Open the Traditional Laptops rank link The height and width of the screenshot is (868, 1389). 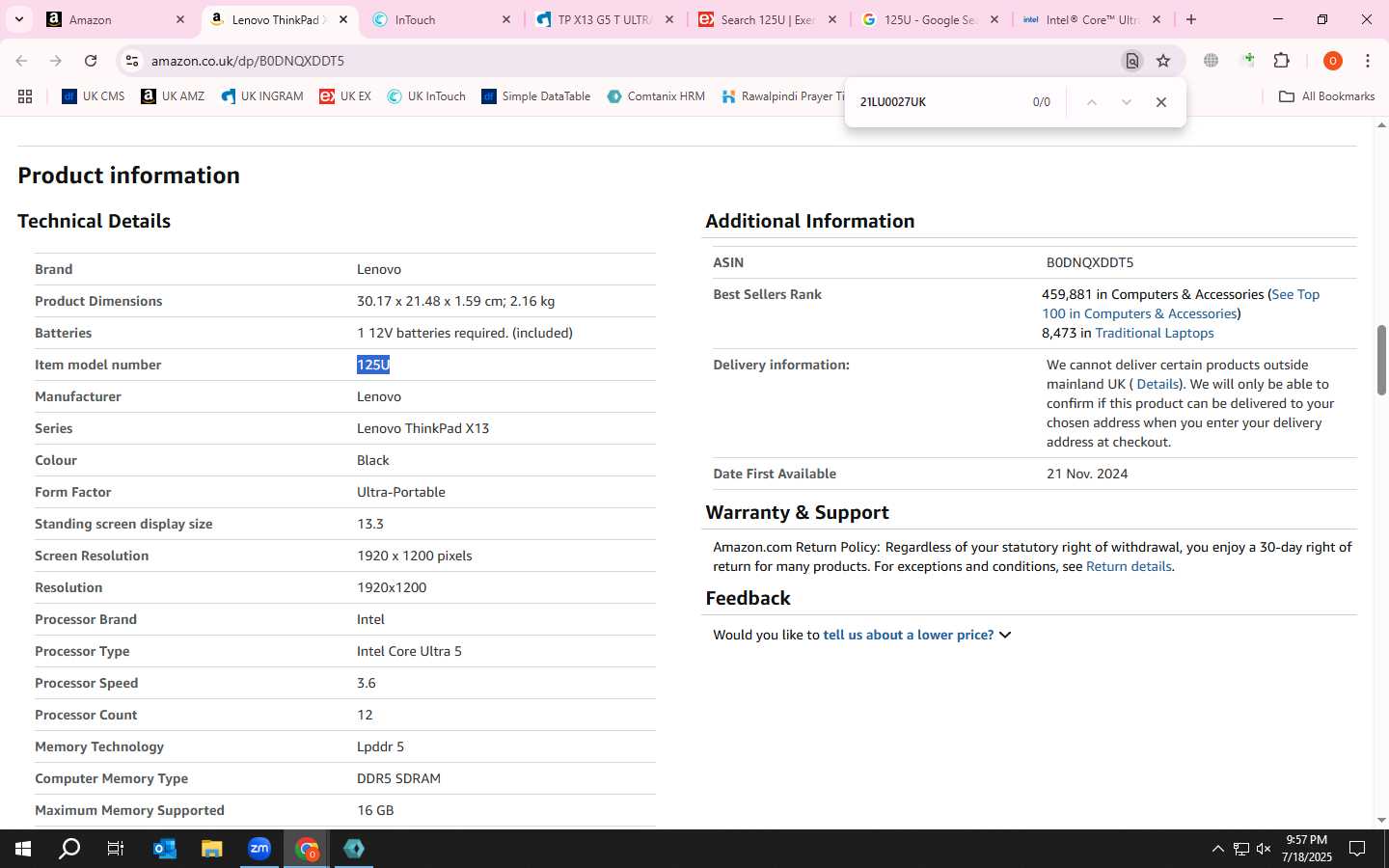click(1155, 333)
